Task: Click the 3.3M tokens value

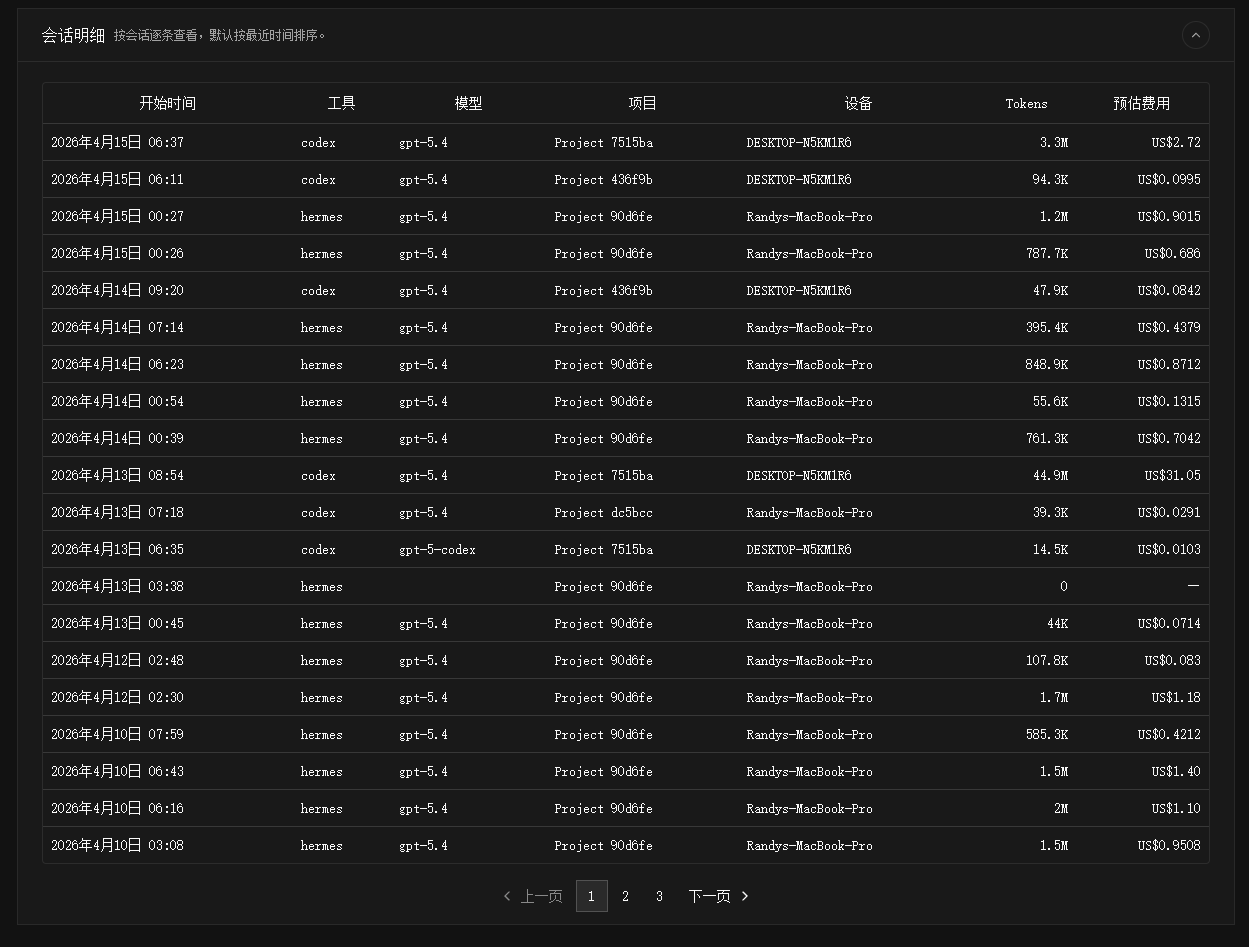Action: tap(1054, 142)
